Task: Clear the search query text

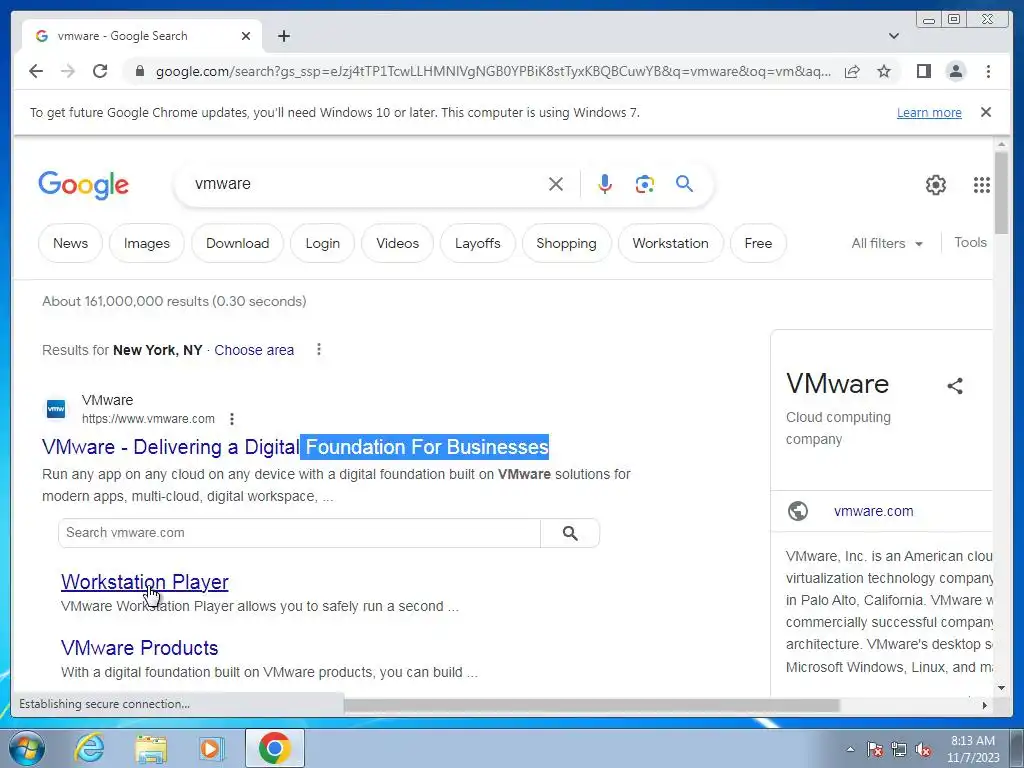Action: (x=556, y=184)
